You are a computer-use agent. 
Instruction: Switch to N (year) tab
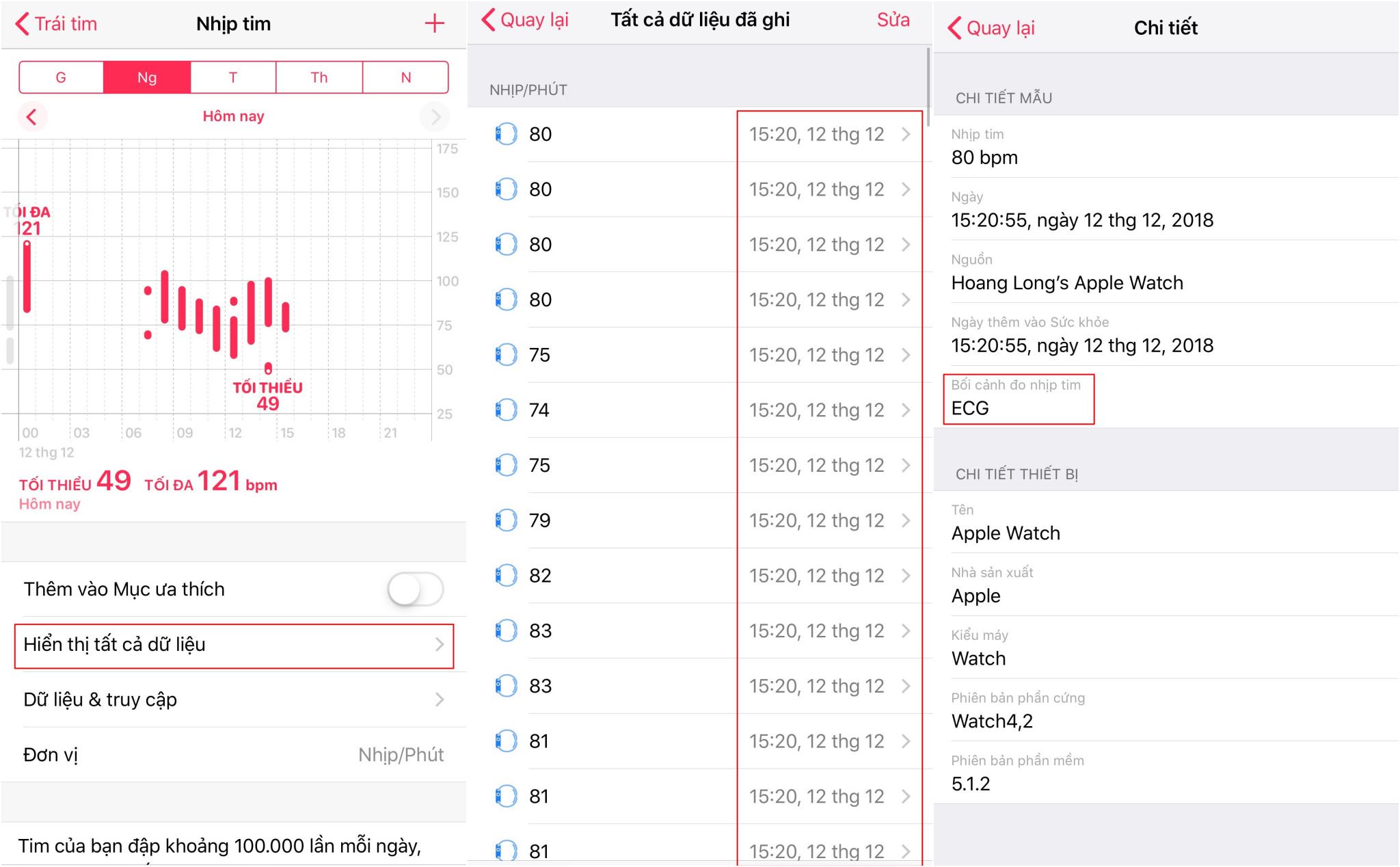[x=405, y=77]
